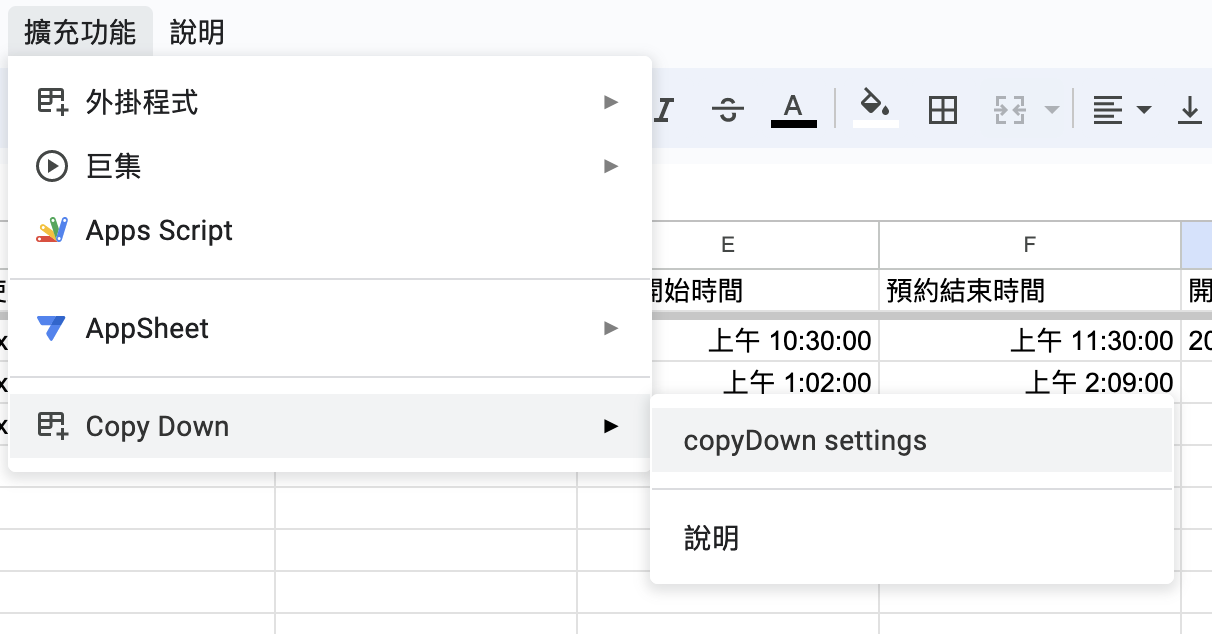Open the horizontal align dropdown
The width and height of the screenshot is (1212, 634).
click(x=1121, y=109)
